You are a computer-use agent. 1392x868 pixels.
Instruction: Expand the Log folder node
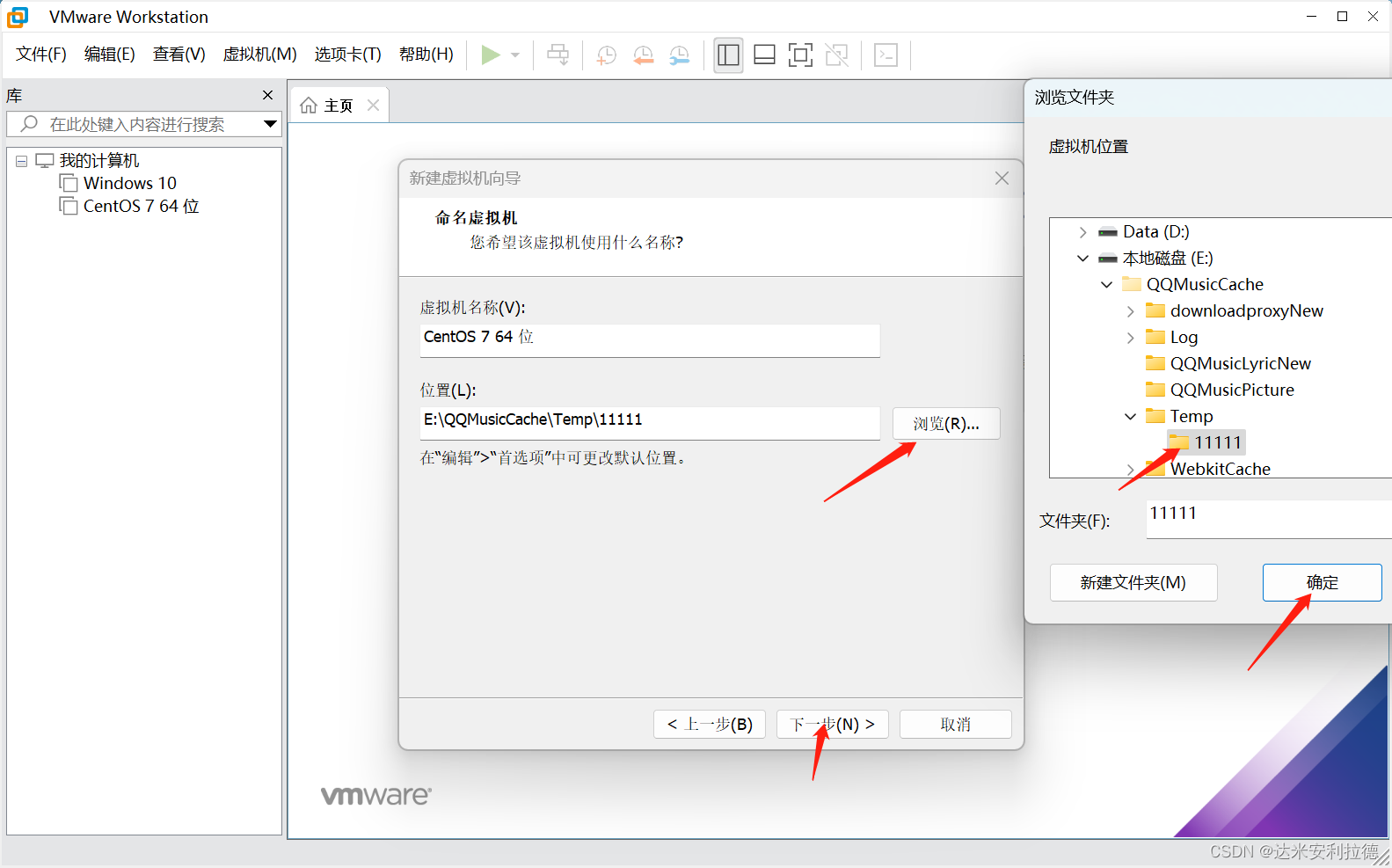1131,338
